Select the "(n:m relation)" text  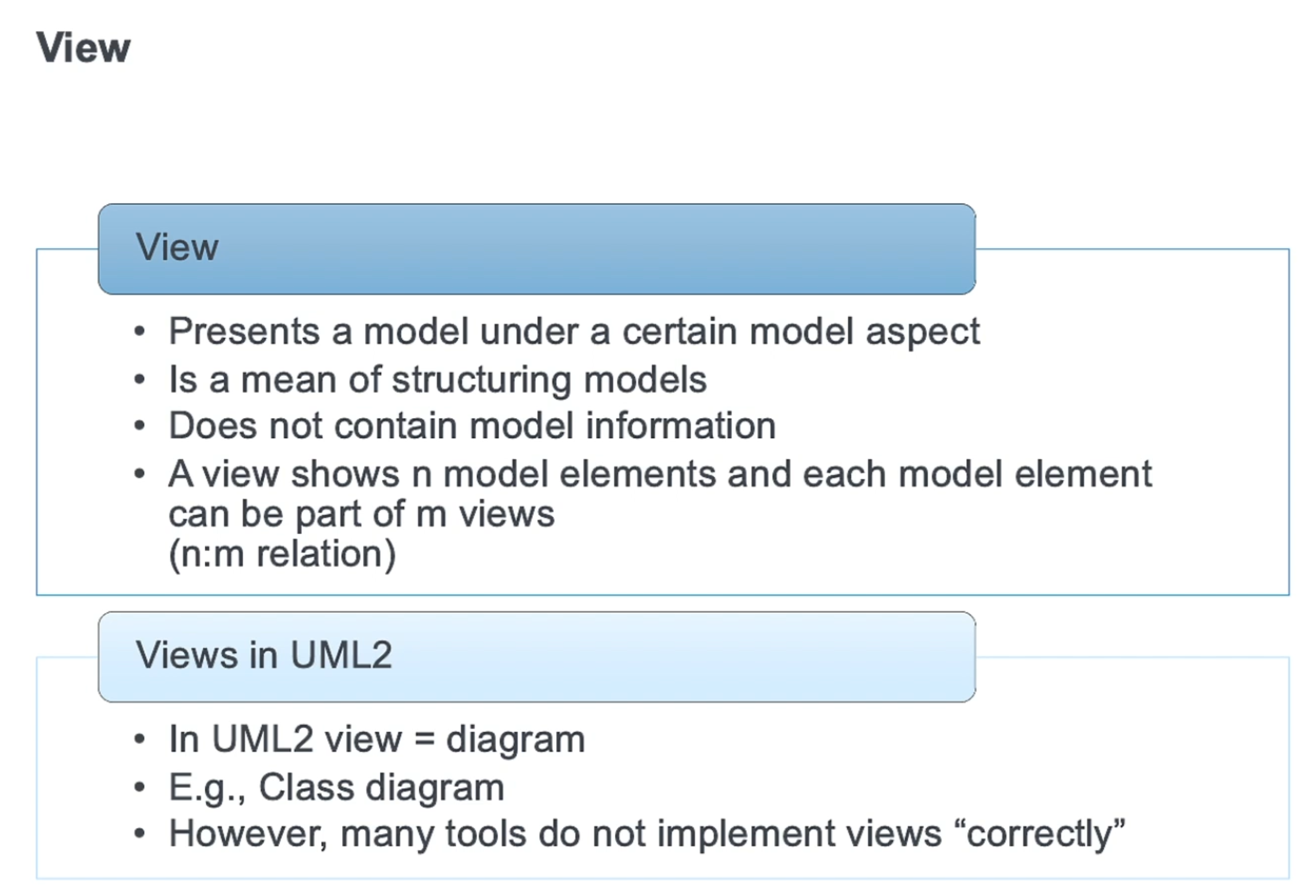tap(282, 554)
